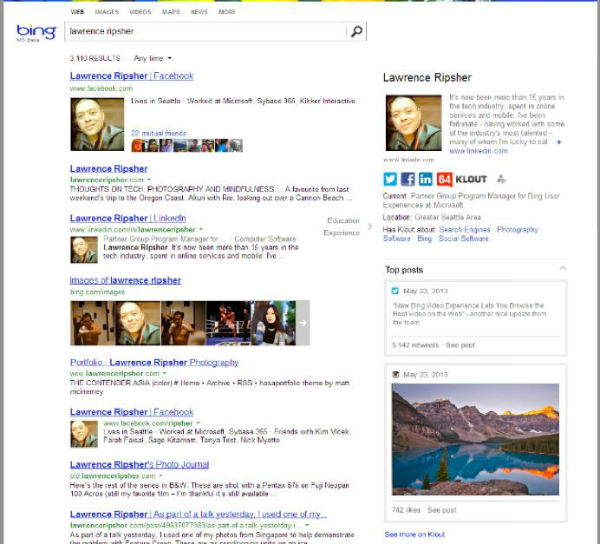Viewport: 600px width, 544px height.
Task: Open the LinkedIn icon in sidebar profile
Action: point(426,179)
